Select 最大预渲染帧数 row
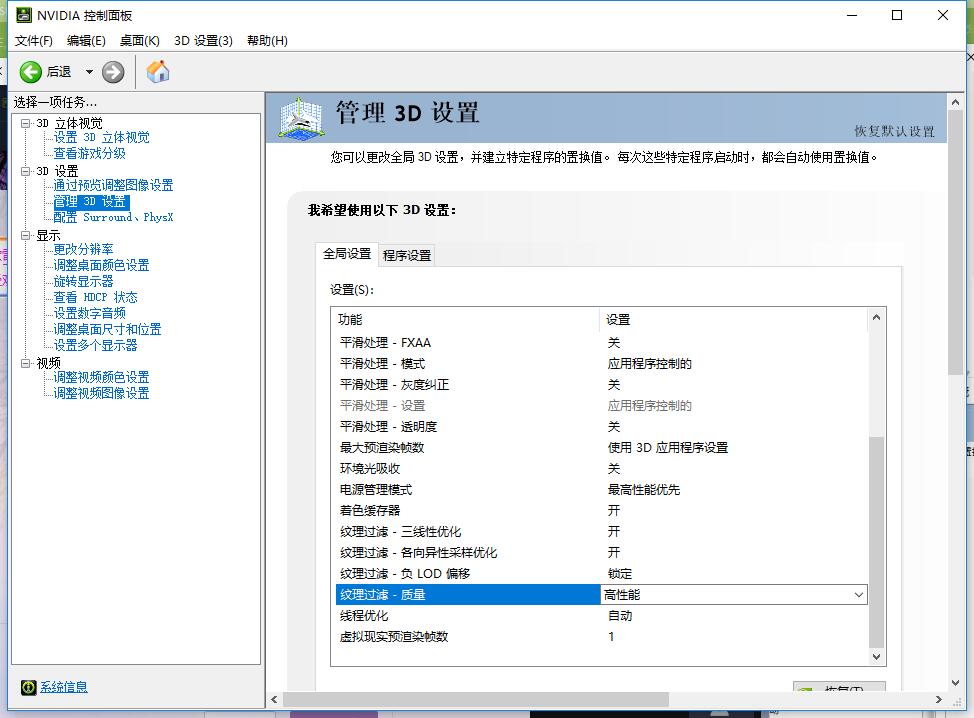The image size is (974, 718). pyautogui.click(x=601, y=447)
